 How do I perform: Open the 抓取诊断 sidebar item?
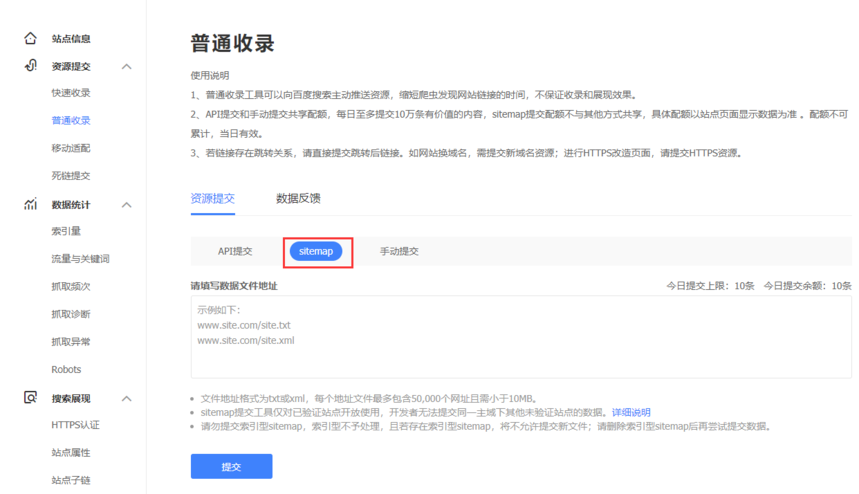(x=71, y=314)
